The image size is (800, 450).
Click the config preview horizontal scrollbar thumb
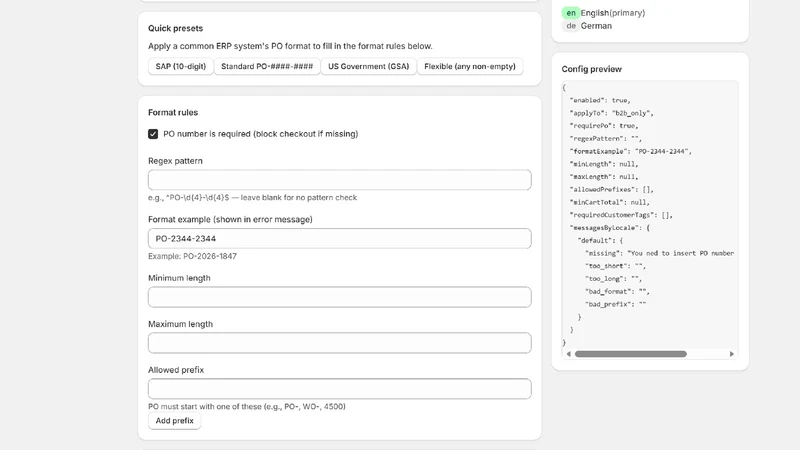click(x=631, y=354)
